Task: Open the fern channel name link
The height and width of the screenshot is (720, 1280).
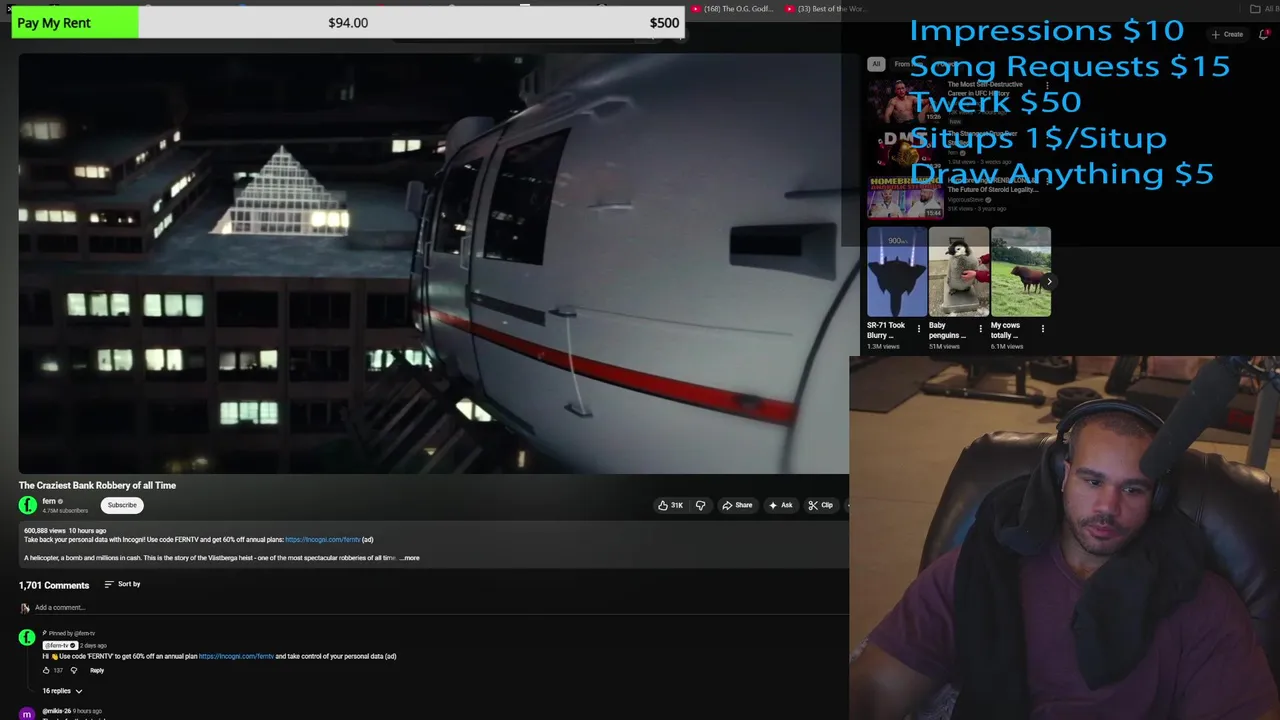Action: tap(49, 501)
